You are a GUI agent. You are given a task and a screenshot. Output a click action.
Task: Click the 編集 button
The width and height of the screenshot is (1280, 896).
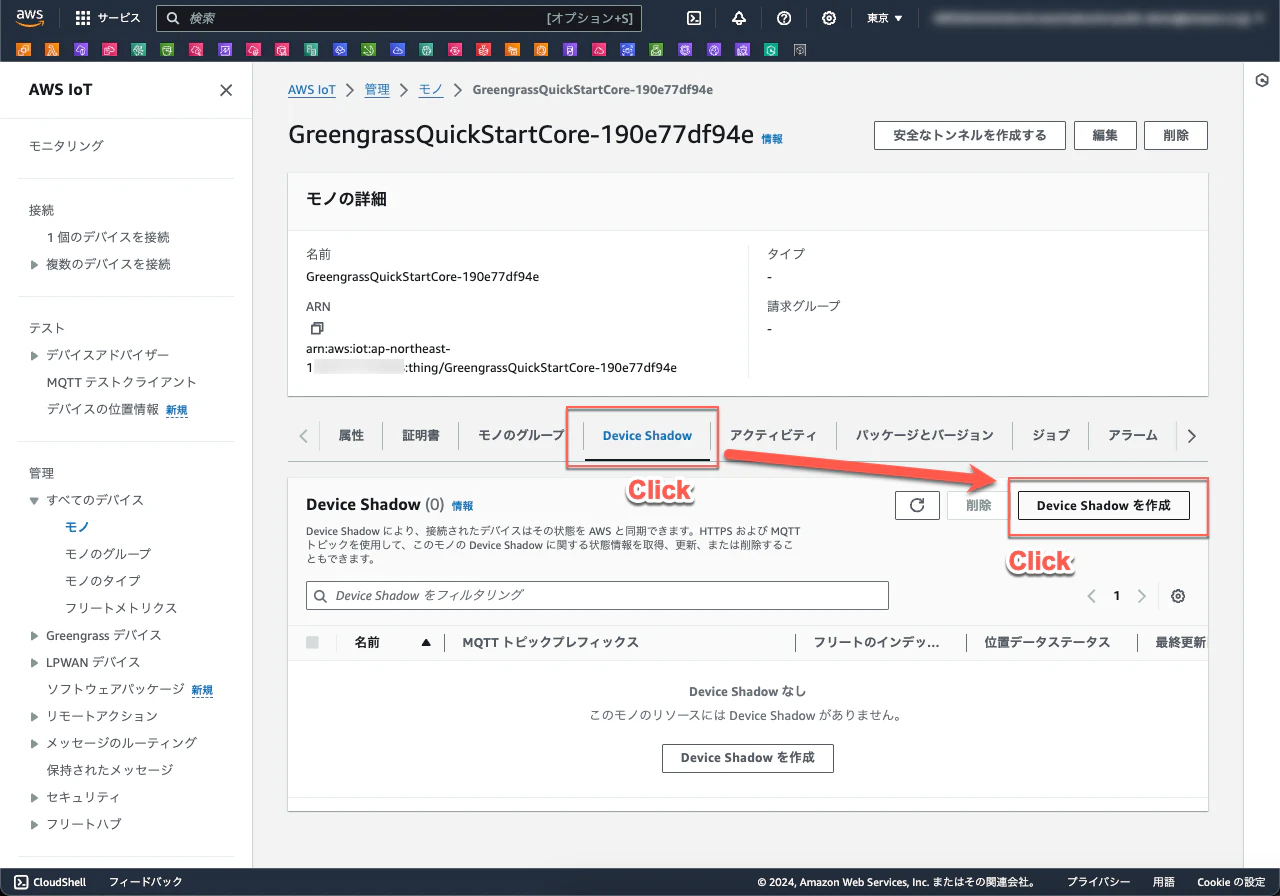[x=1105, y=135]
